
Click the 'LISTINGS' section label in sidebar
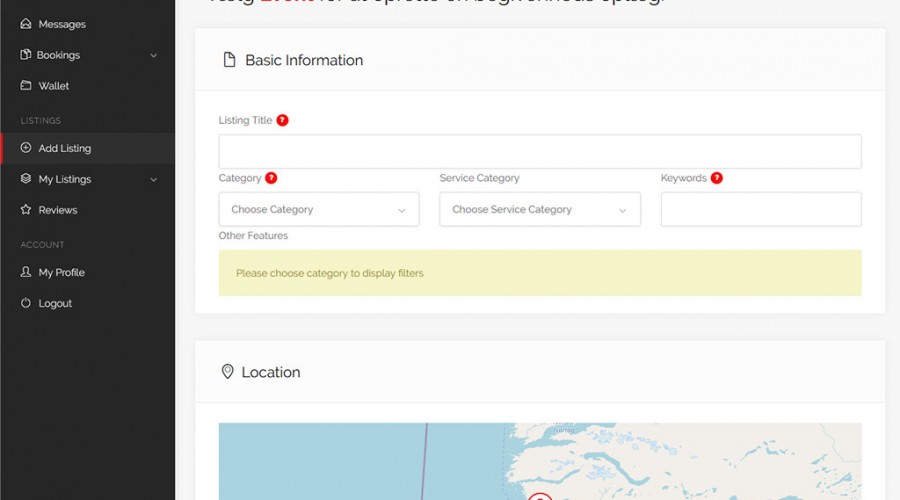[41, 121]
